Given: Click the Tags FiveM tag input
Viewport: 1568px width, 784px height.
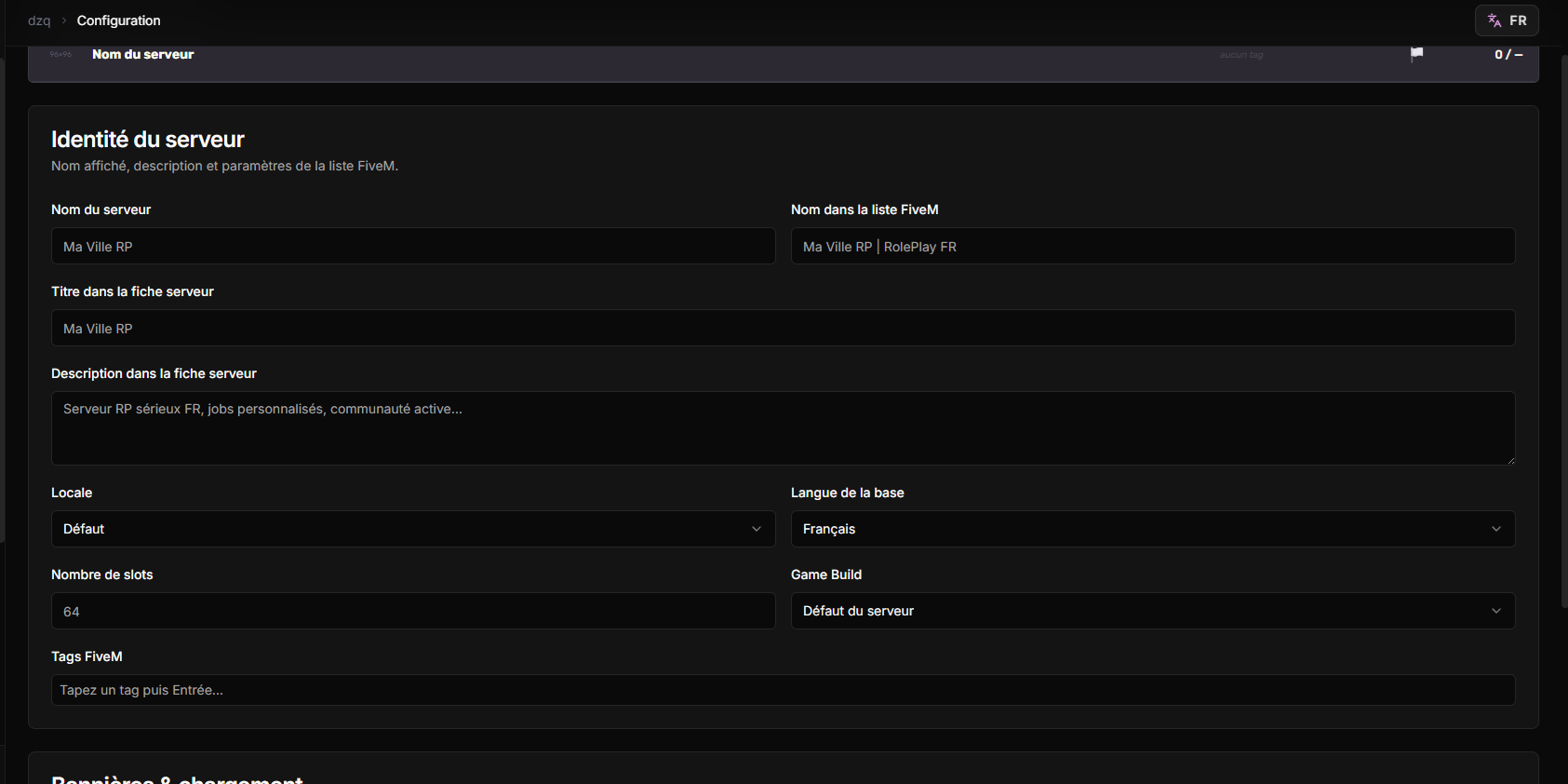Looking at the screenshot, I should 784,690.
